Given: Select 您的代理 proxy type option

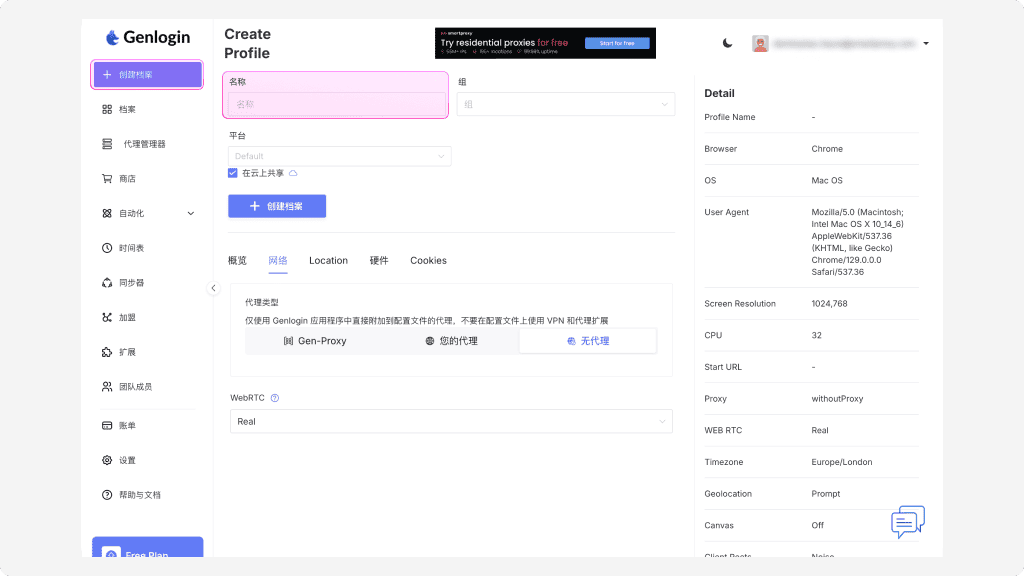Looking at the screenshot, I should (x=451, y=341).
